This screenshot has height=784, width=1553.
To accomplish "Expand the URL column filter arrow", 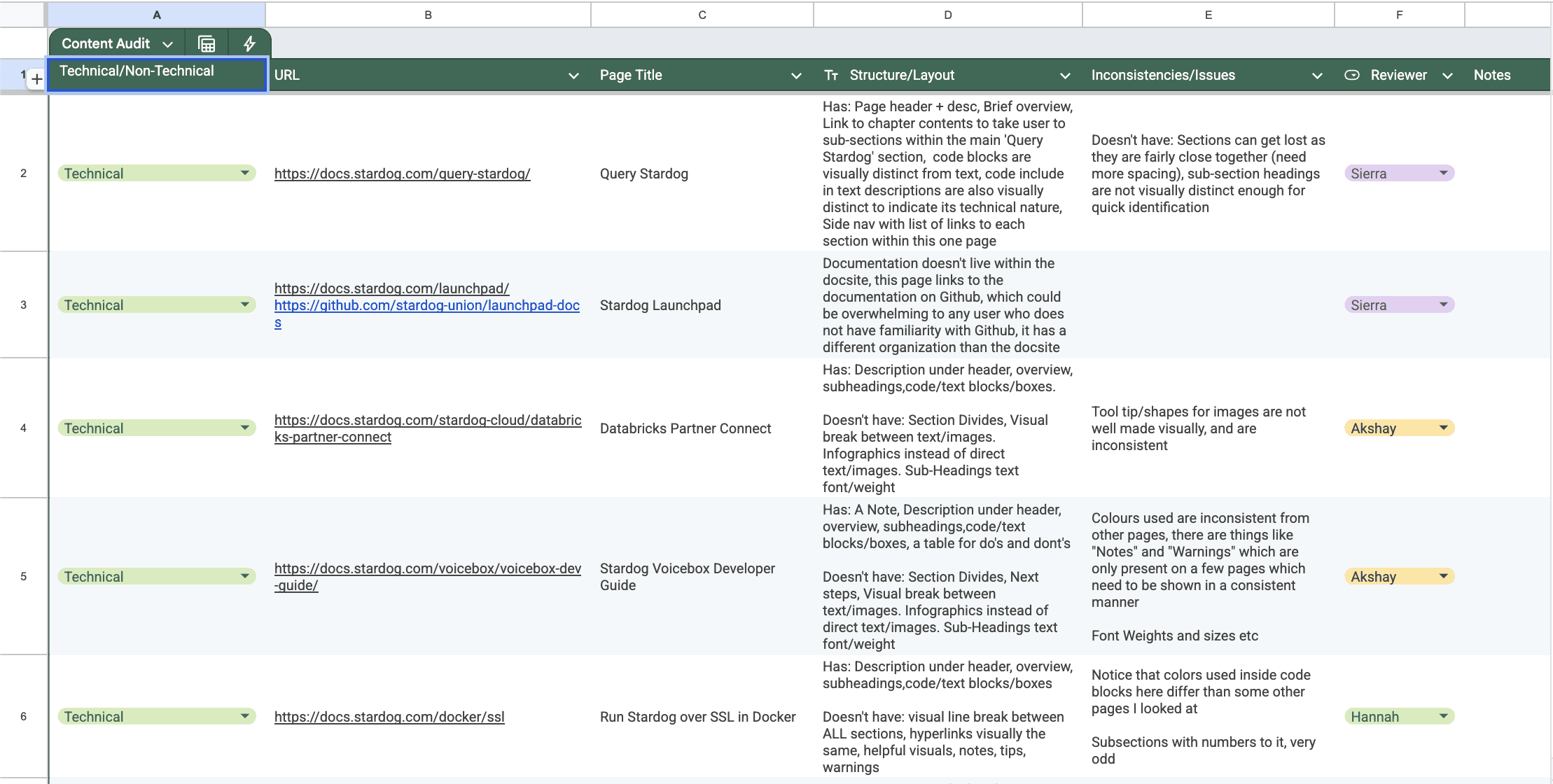I will pos(573,76).
